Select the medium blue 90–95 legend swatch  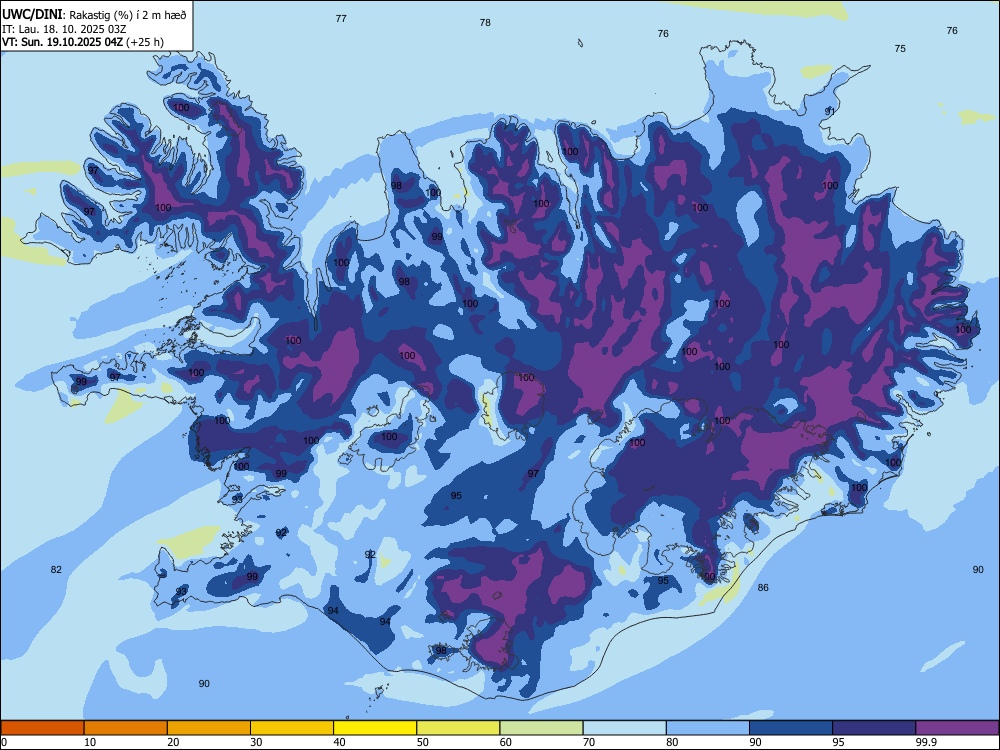click(791, 728)
